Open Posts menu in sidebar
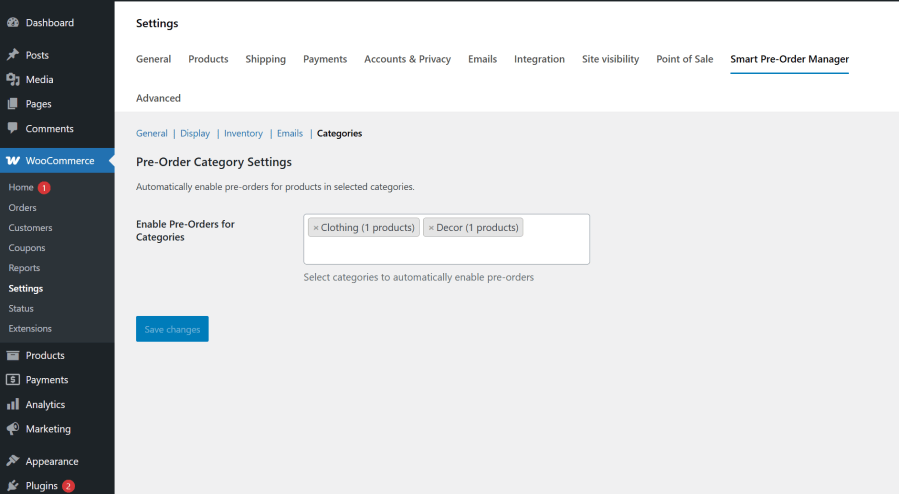 (37, 55)
